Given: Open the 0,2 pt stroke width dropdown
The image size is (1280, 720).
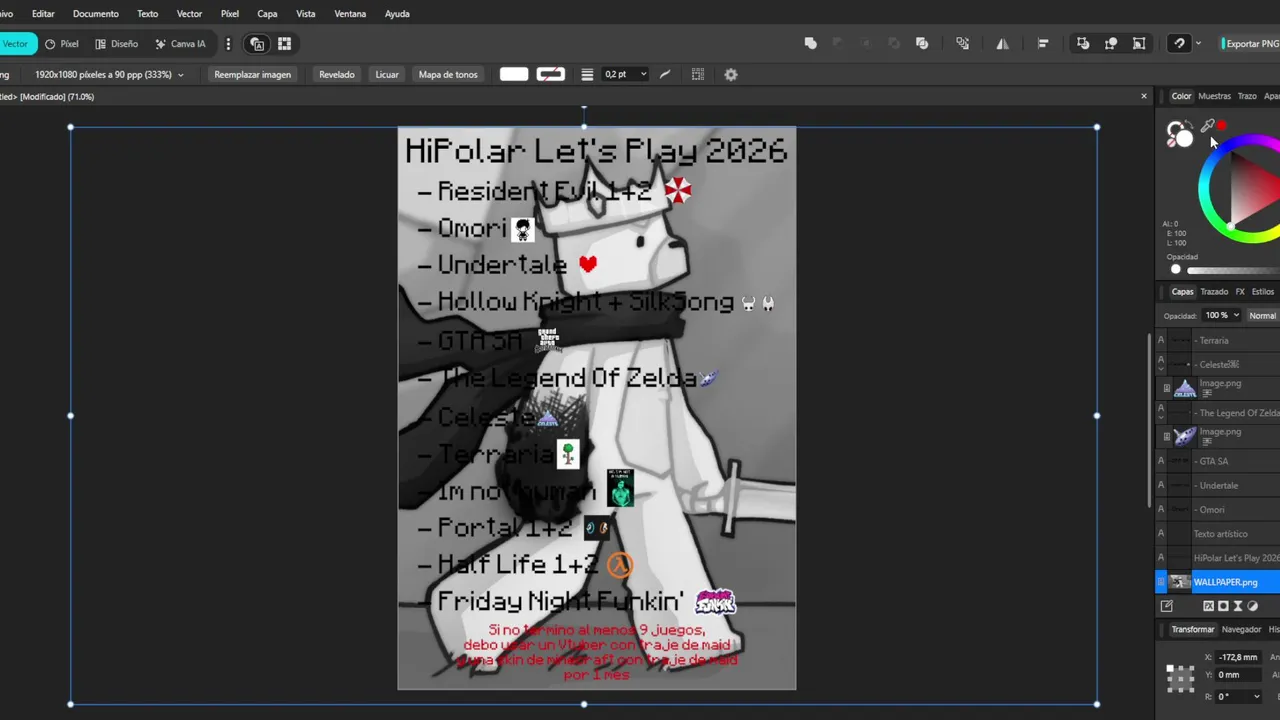Looking at the screenshot, I should [x=625, y=74].
